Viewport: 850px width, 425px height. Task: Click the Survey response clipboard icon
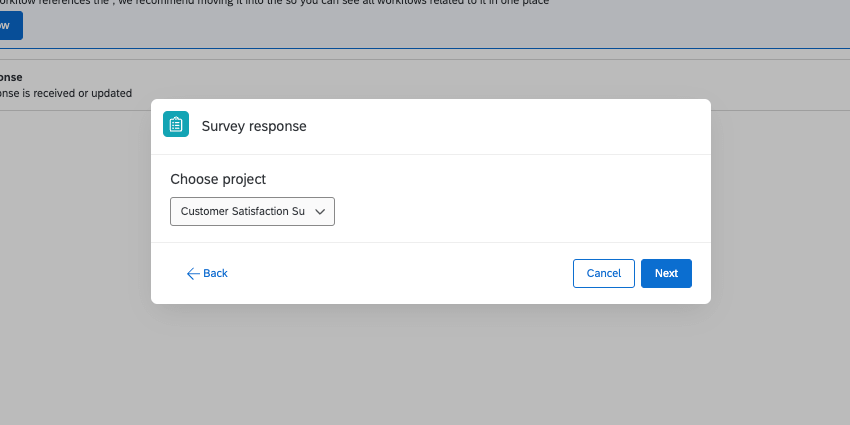pyautogui.click(x=176, y=125)
